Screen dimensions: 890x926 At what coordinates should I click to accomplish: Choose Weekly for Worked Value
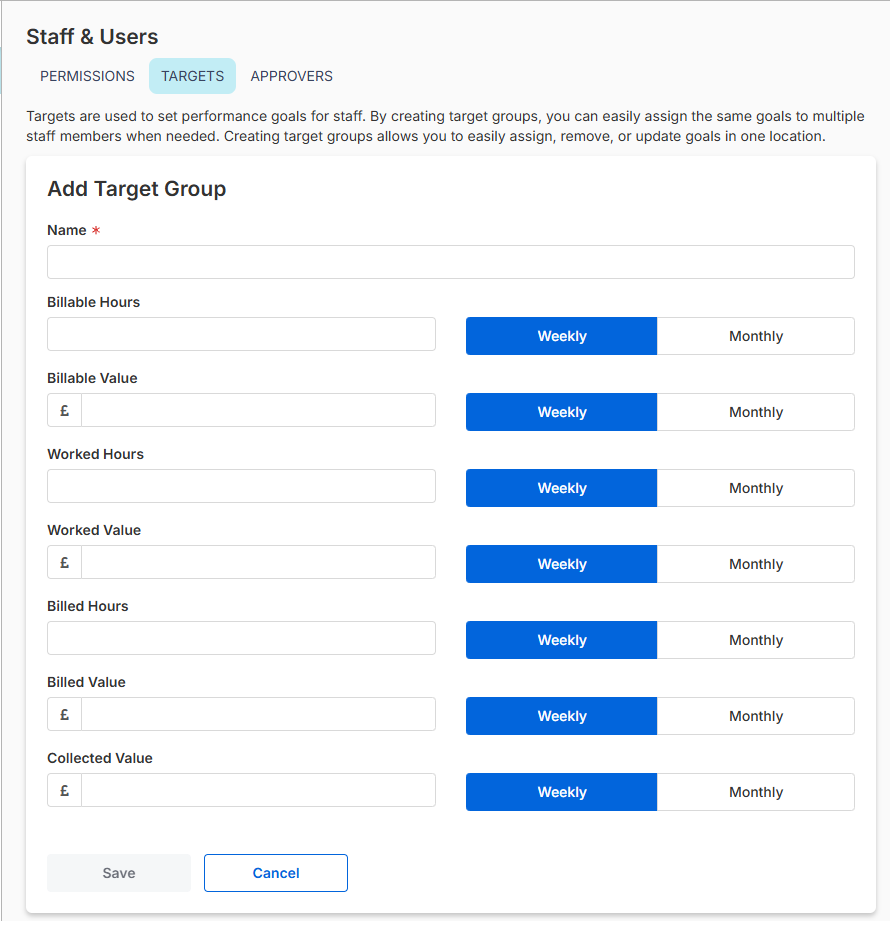pyautogui.click(x=562, y=564)
